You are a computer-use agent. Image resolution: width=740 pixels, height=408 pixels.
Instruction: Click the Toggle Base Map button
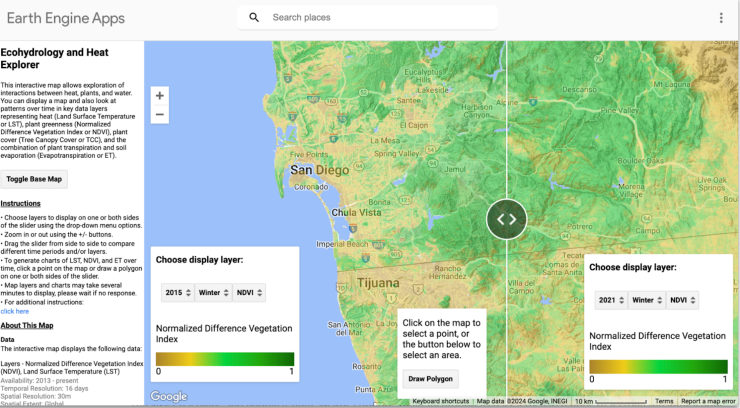34,179
